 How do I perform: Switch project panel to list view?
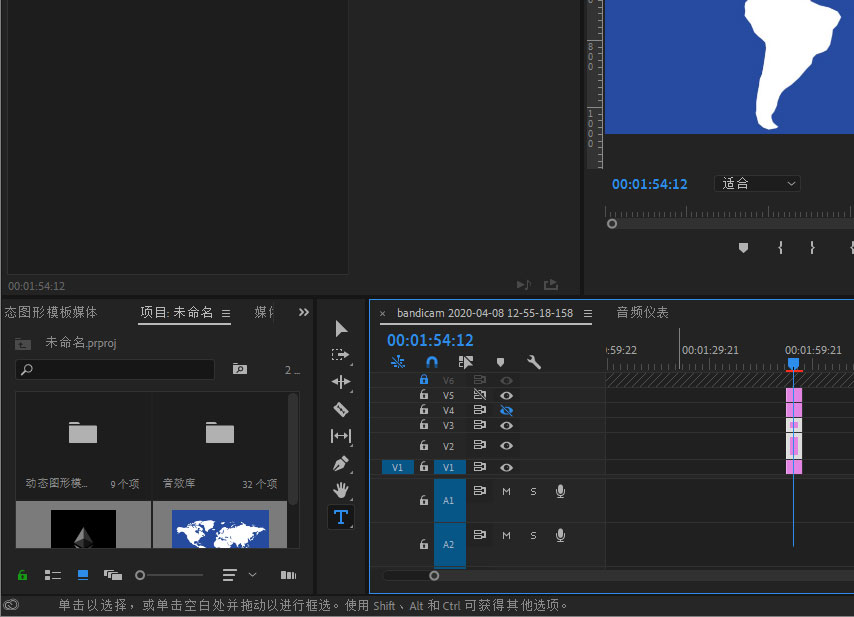pos(53,575)
